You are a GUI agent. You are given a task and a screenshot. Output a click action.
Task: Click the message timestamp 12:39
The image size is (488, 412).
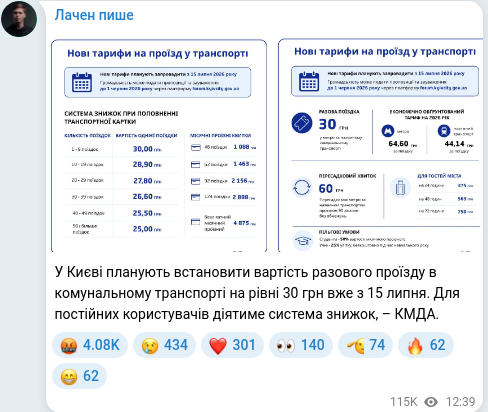(x=460, y=402)
